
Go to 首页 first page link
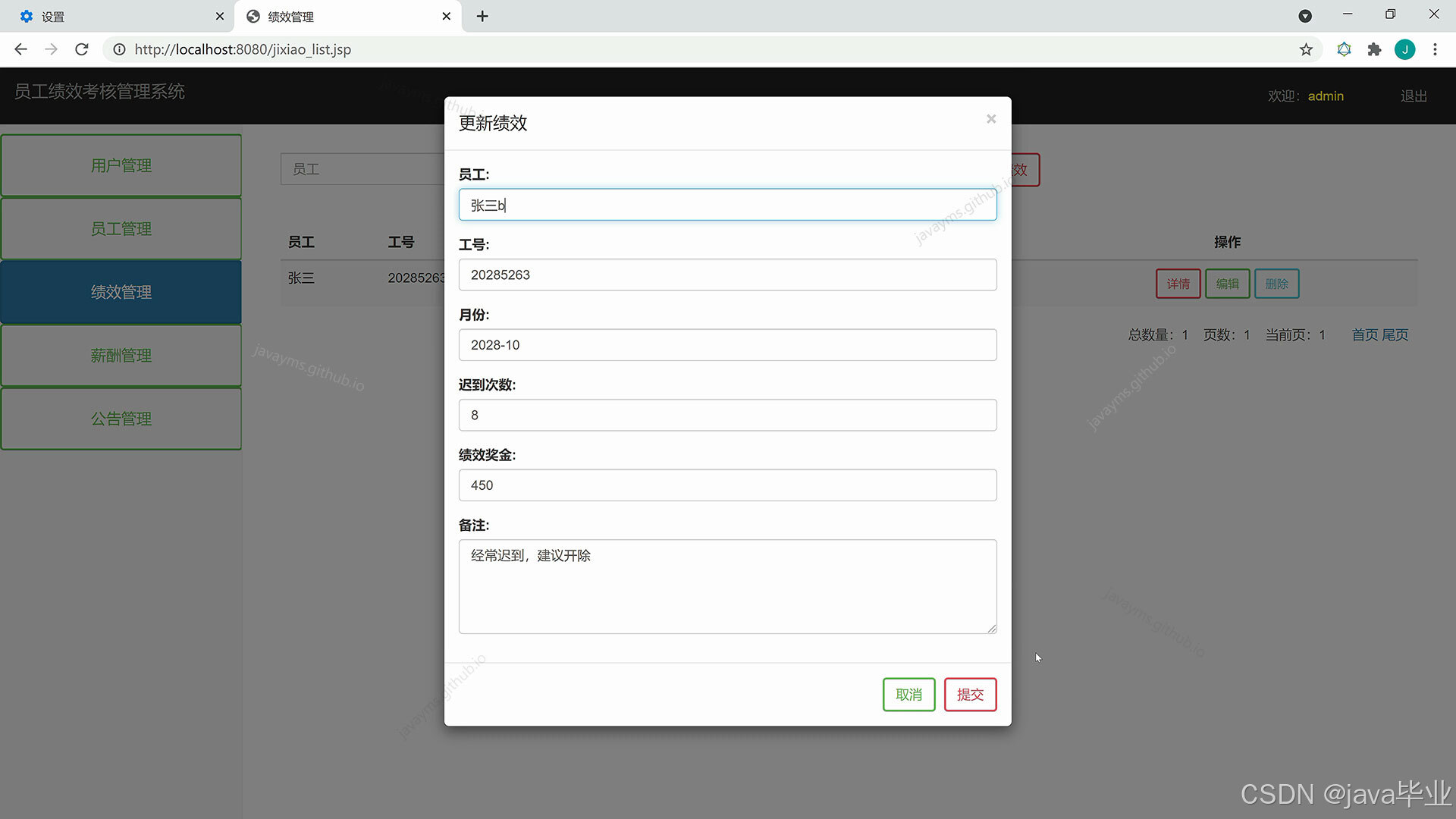(1365, 335)
